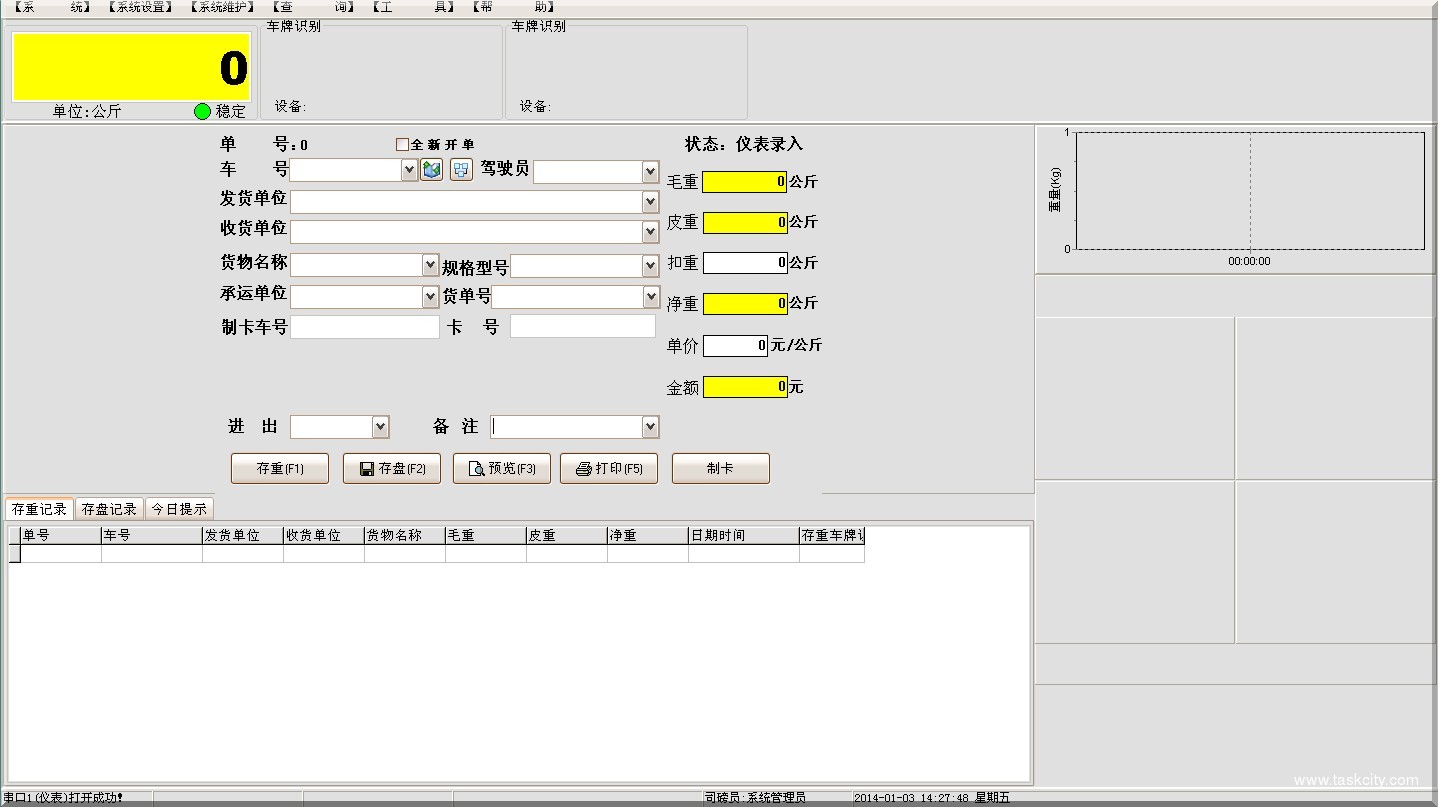
Task: Switch to the 存盘记录 tab
Action: click(x=109, y=509)
